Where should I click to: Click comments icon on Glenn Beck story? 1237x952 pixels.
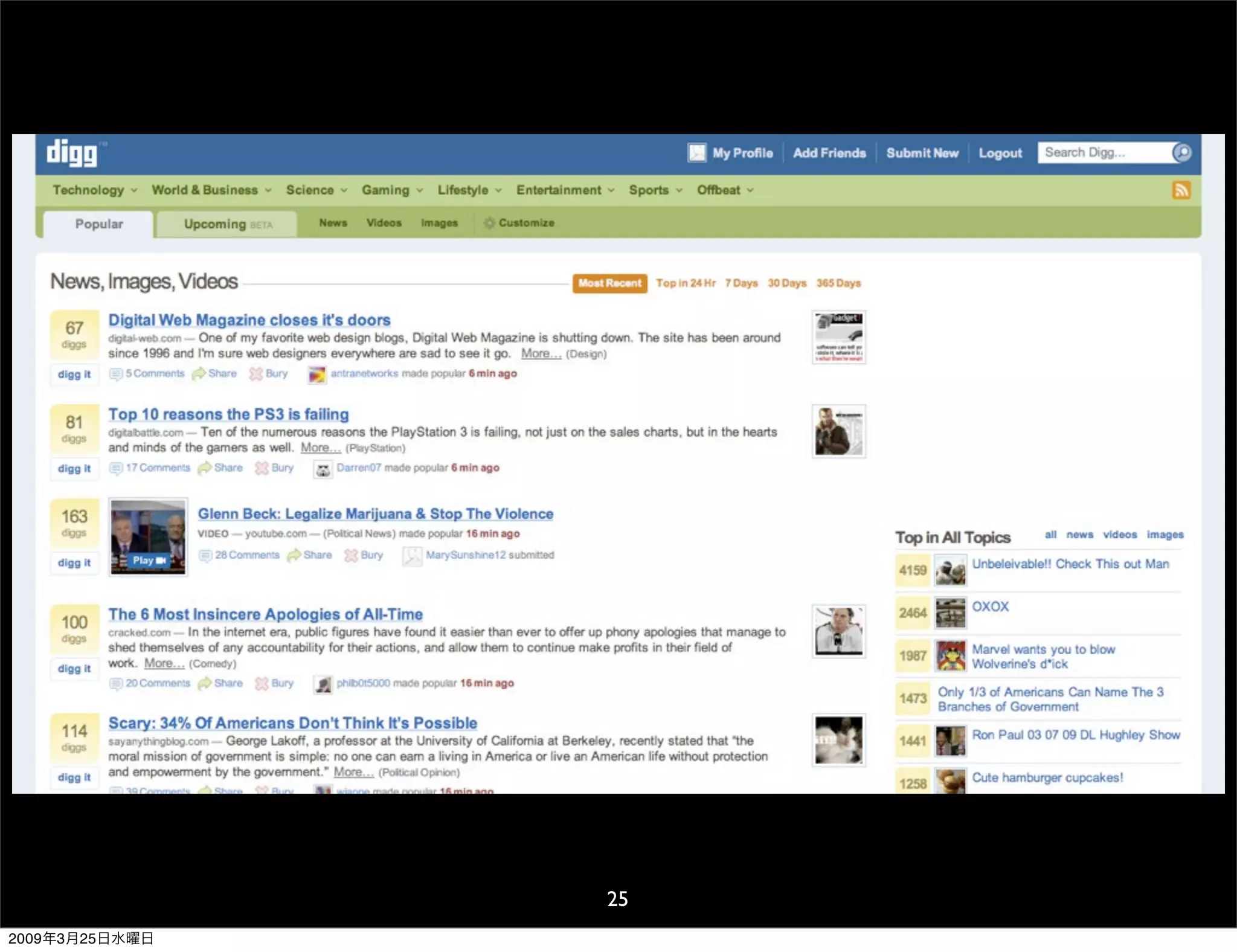205,555
